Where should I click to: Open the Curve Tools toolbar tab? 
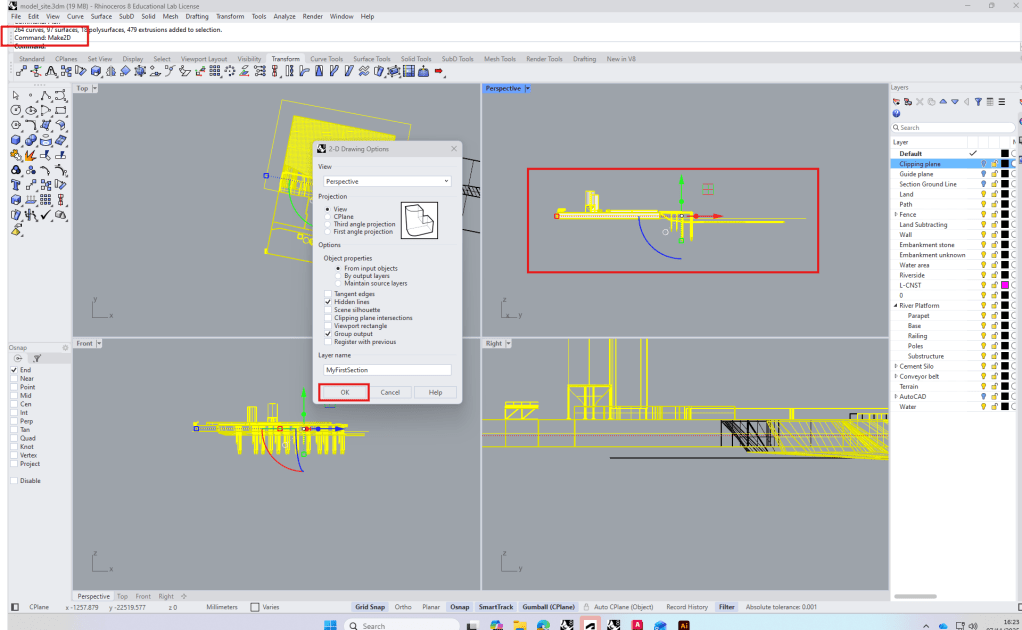326,59
